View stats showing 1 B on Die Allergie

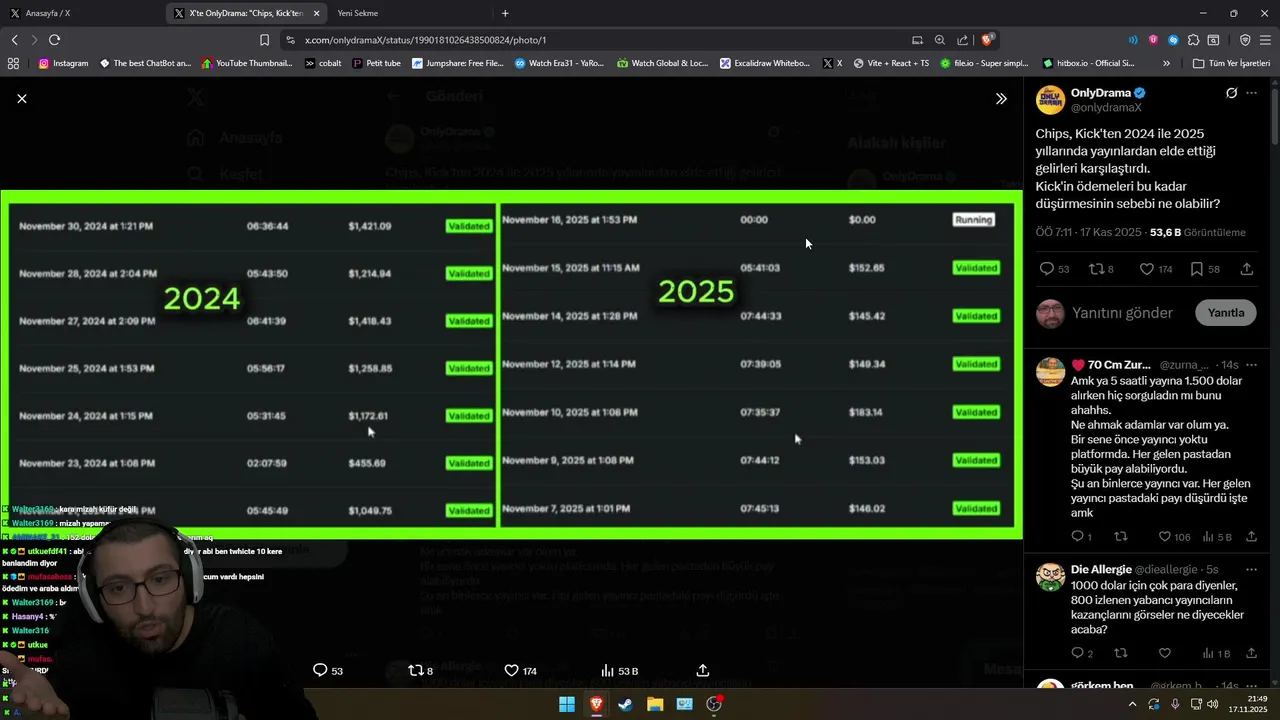pos(1216,653)
